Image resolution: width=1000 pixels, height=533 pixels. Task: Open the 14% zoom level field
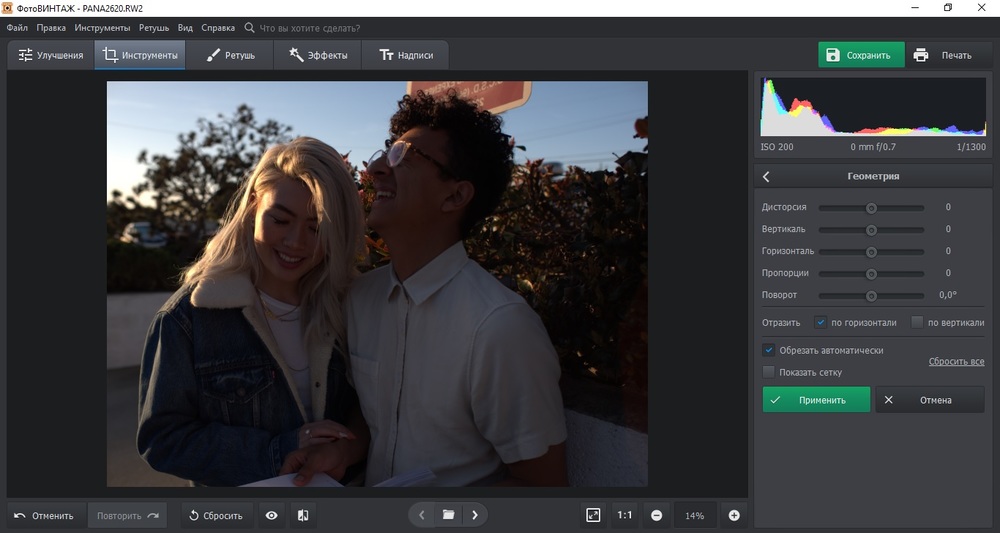(694, 515)
